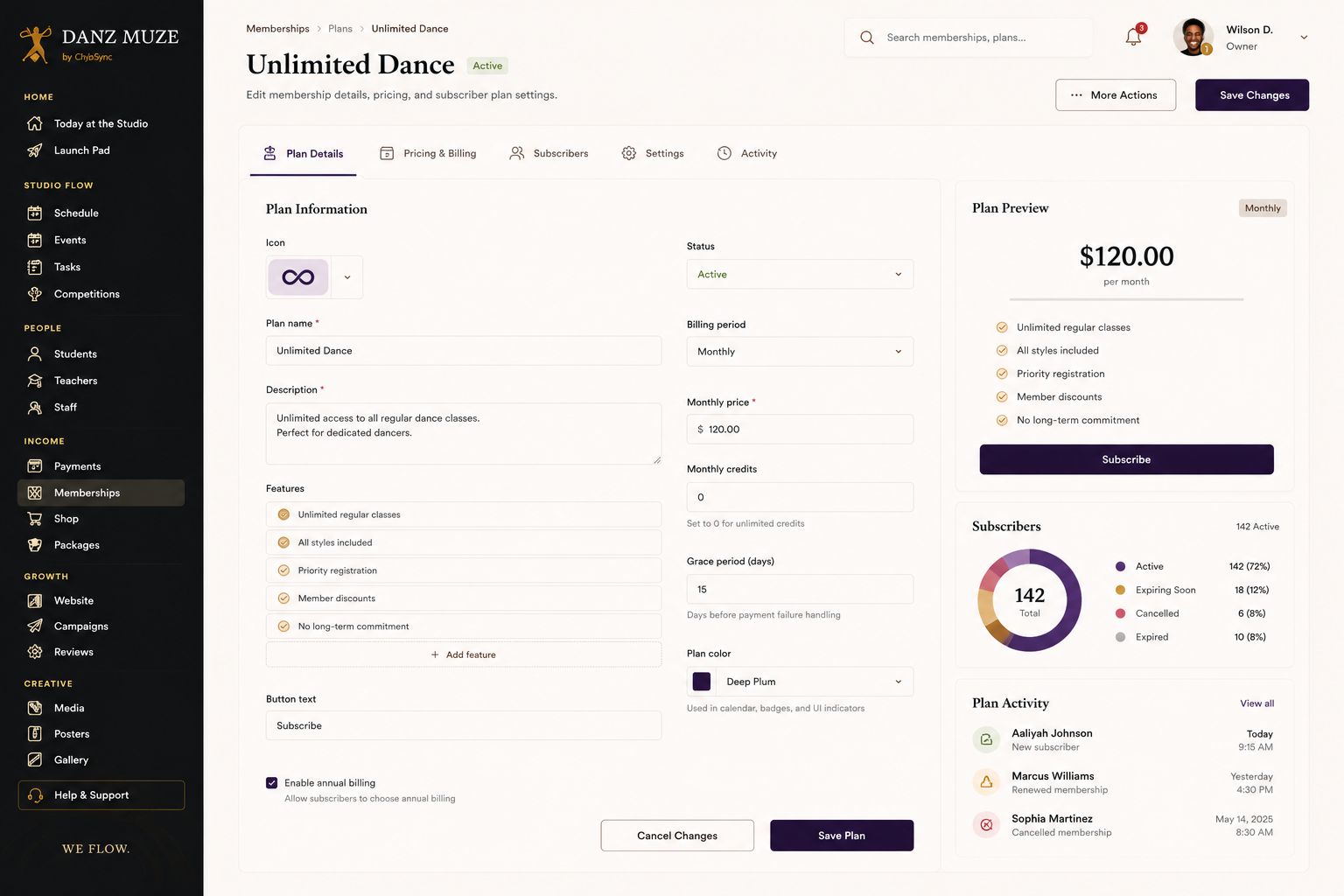Click the Teachers sidebar icon
Image resolution: width=1344 pixels, height=896 pixels.
35,381
